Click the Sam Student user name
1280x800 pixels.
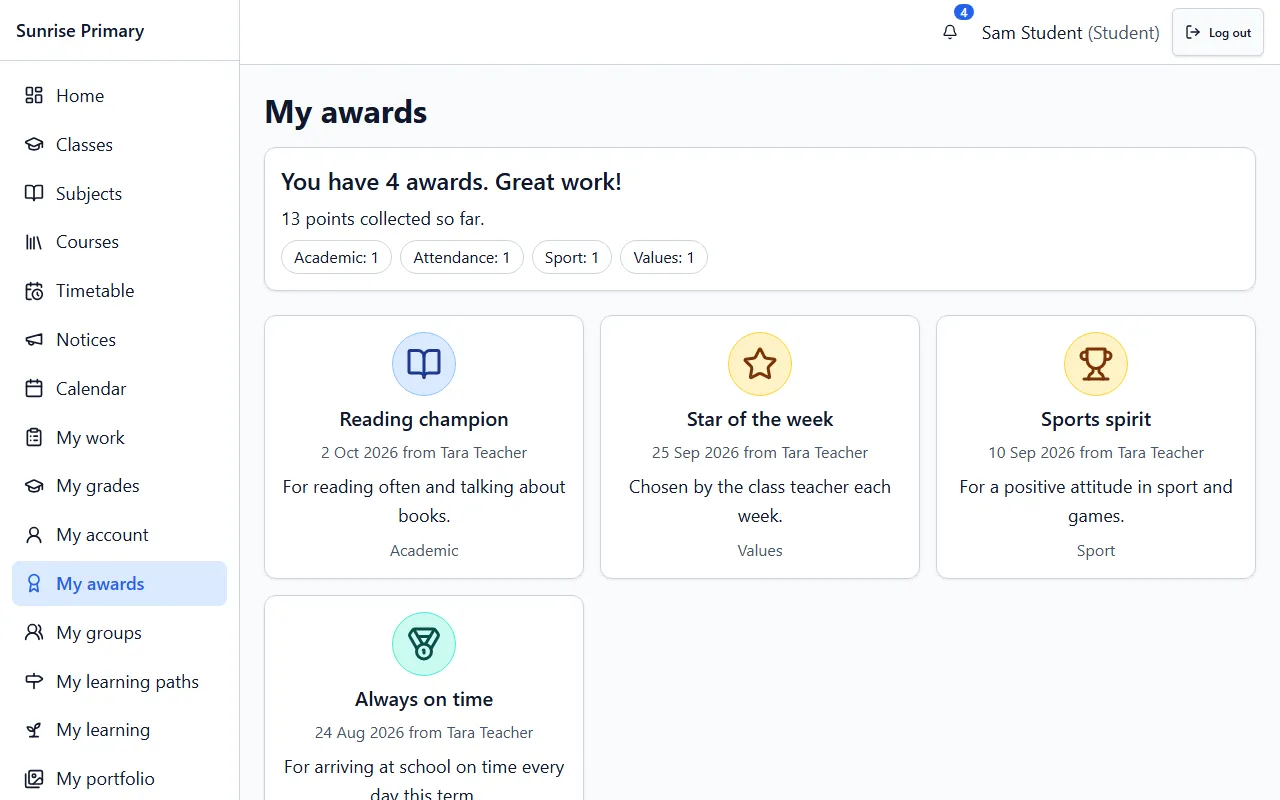[1032, 33]
